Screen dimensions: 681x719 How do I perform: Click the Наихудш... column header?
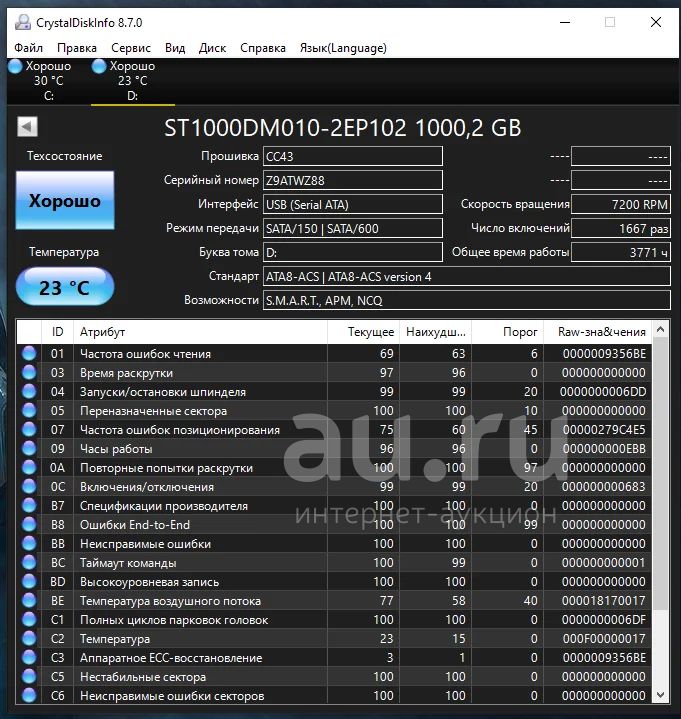[436, 332]
